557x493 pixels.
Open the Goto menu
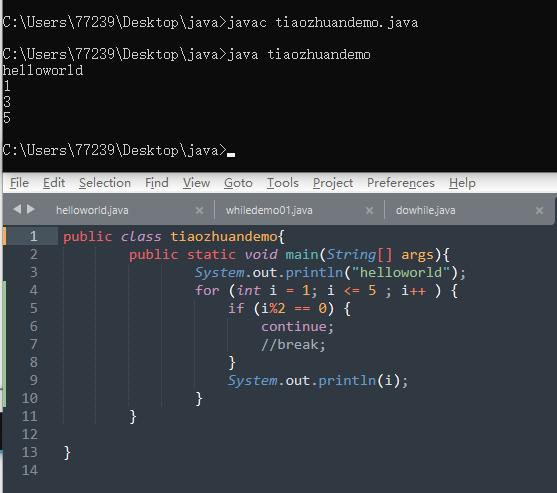tap(238, 183)
